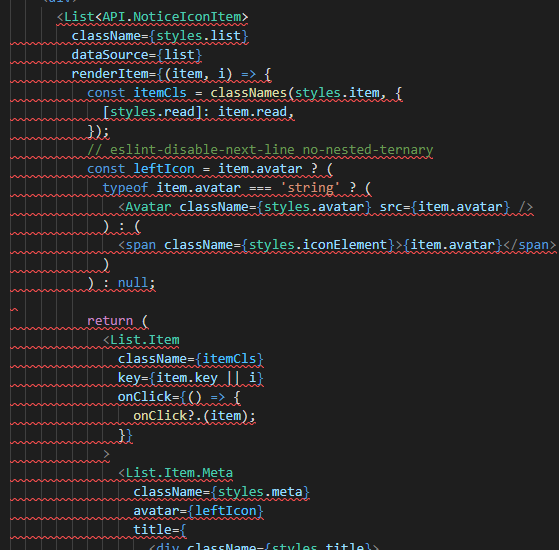Click the src attribute of Avatar
The height and width of the screenshot is (550, 559).
point(391,207)
